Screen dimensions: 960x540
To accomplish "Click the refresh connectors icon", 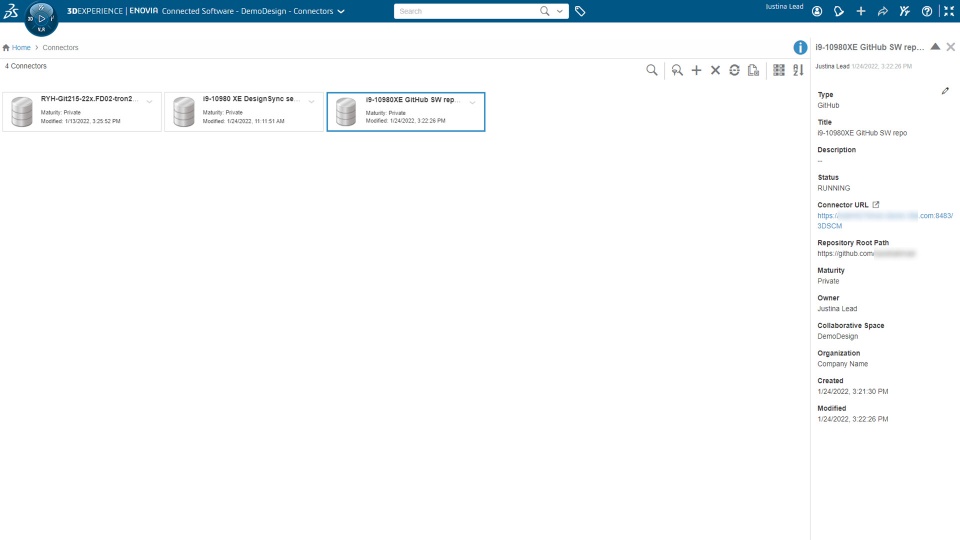I will (x=734, y=70).
